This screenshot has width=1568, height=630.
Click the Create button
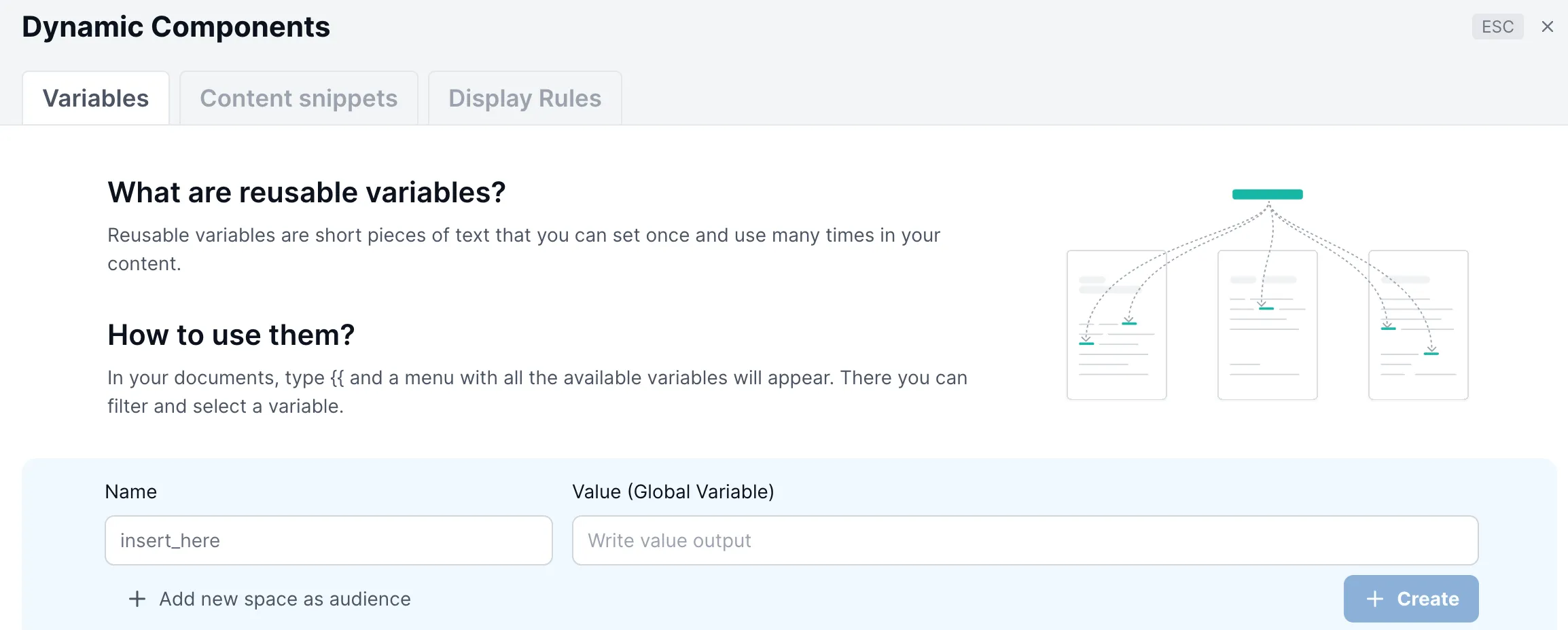pos(1411,599)
